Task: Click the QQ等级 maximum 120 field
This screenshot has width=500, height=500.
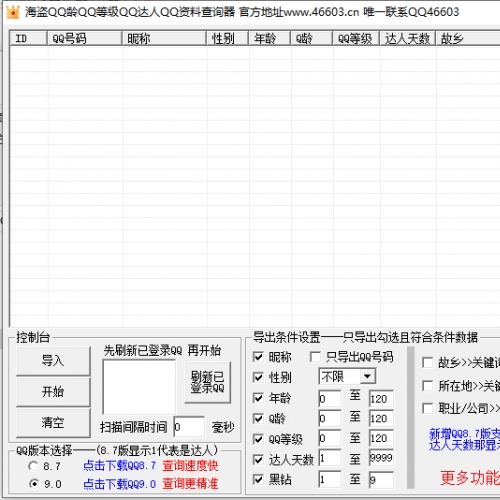Action: click(381, 438)
